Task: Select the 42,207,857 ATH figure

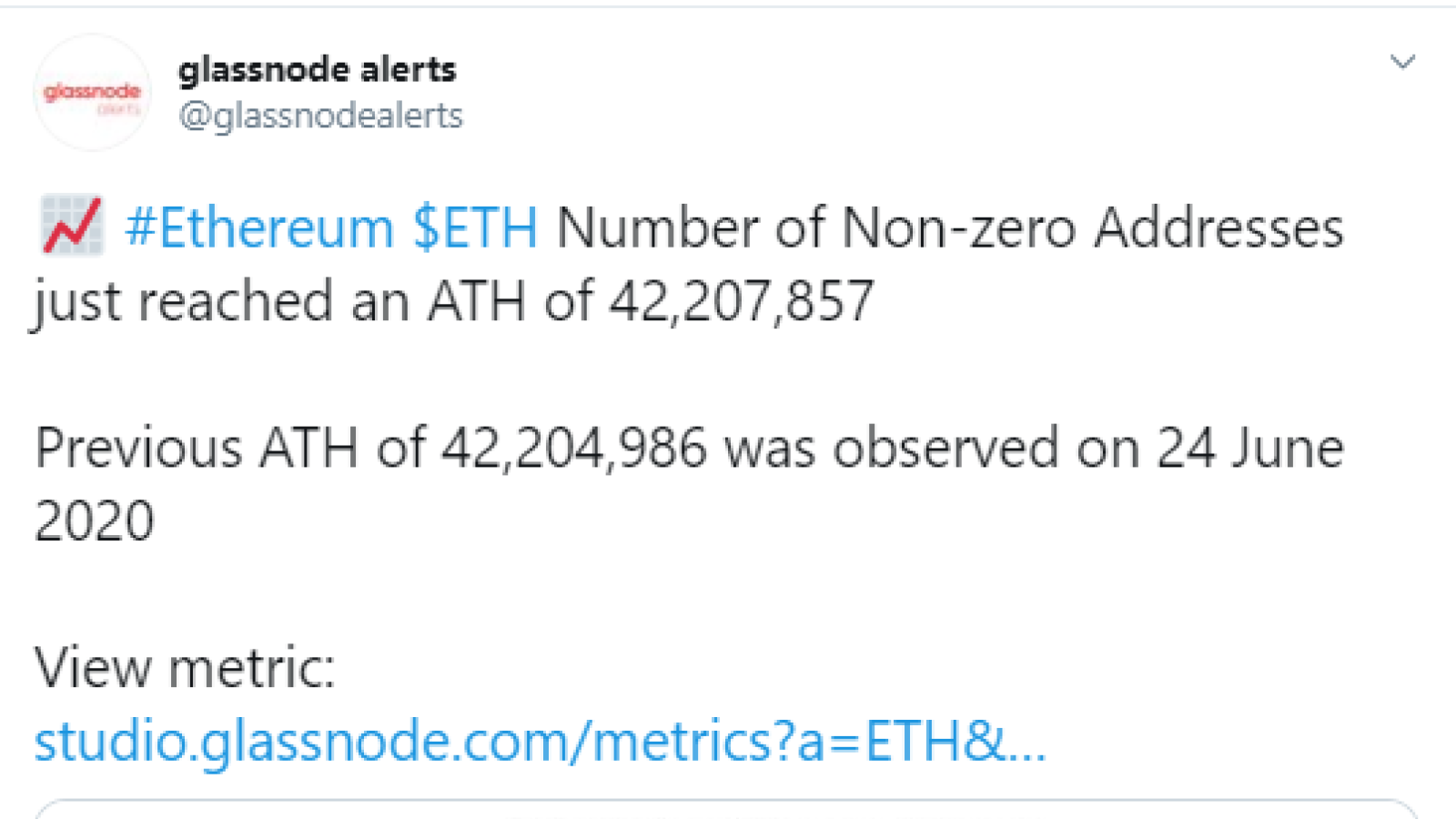Action: tap(742, 301)
